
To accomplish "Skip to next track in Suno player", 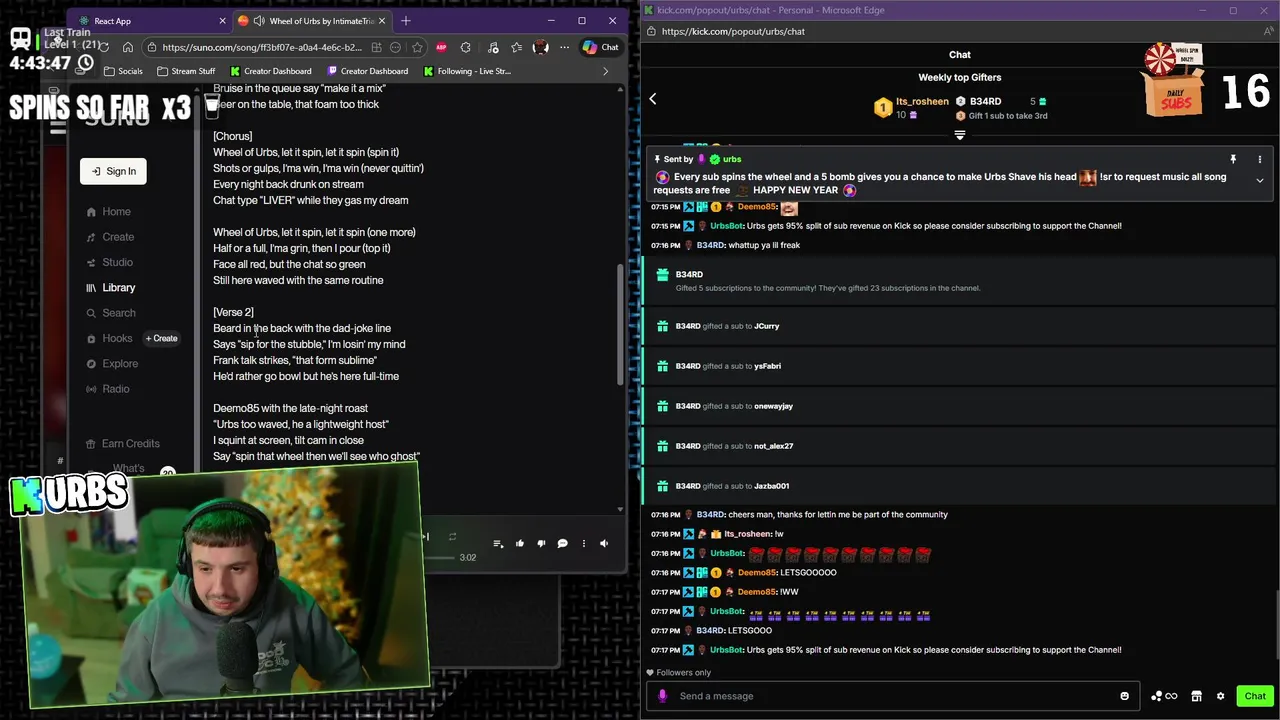I will coord(425,537).
